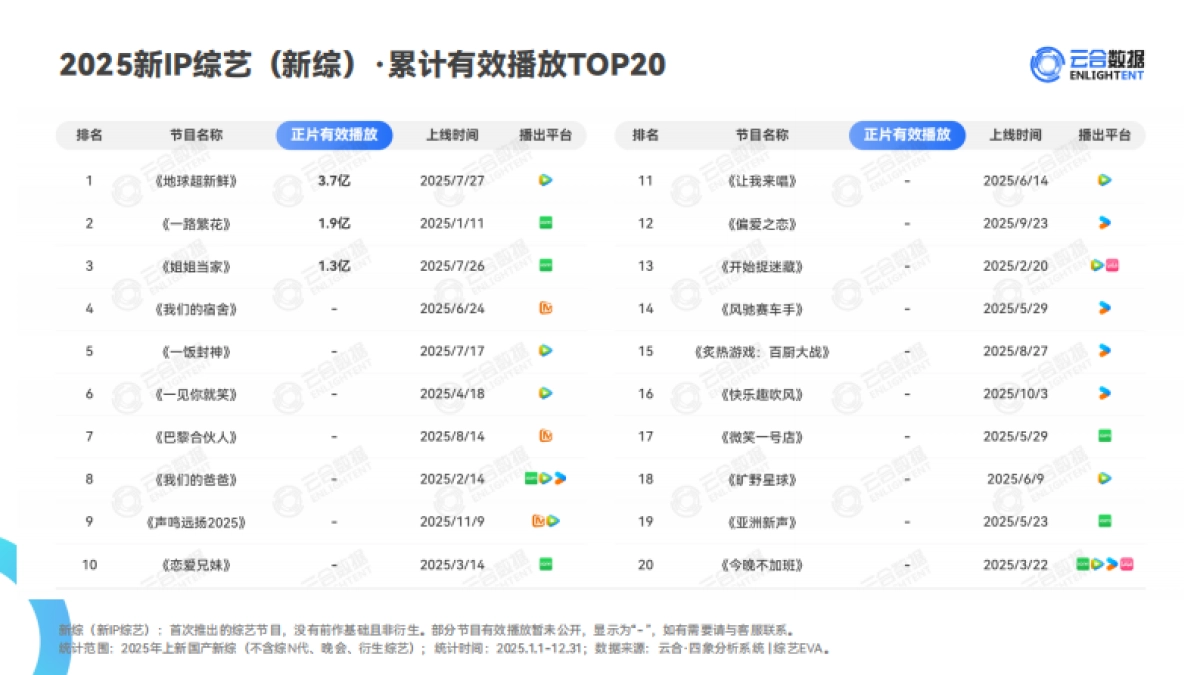Click the iQiyi icon for 《亚洲新声》

[x=1104, y=521]
